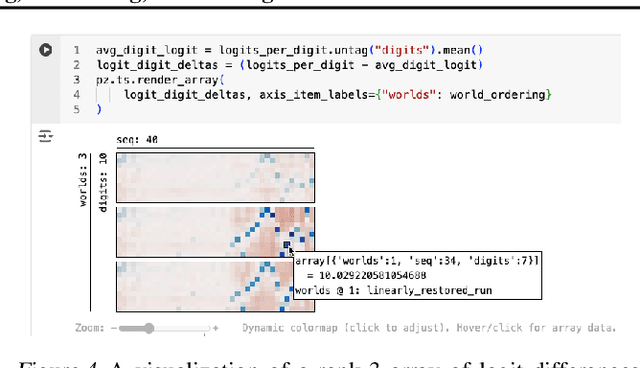The height and width of the screenshot is (368, 640).
Task: Click the Zoom slider handle
Action: point(149,328)
